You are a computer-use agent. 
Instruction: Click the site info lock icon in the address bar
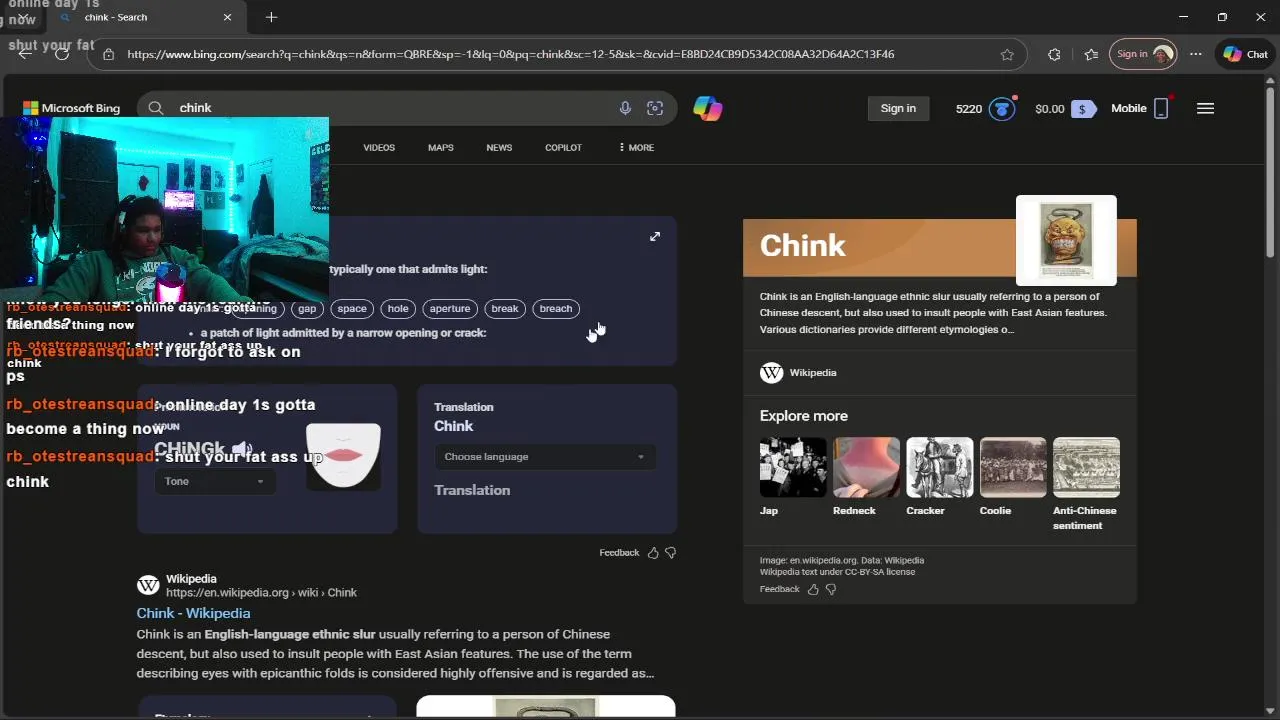[x=108, y=54]
